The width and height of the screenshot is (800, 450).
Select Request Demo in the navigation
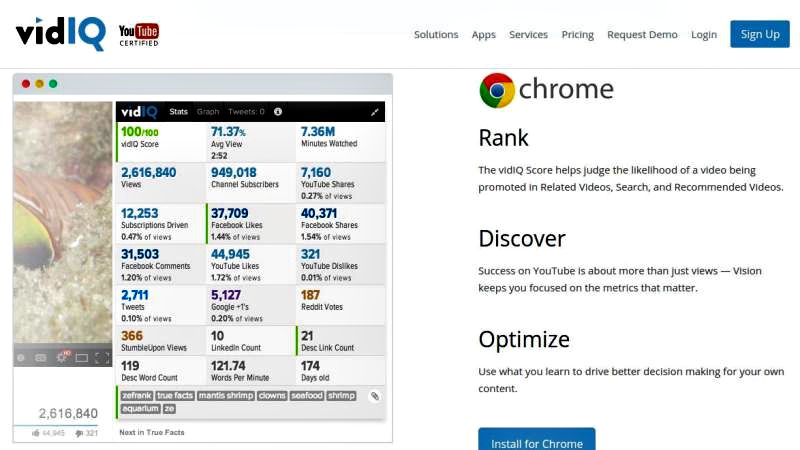(x=642, y=35)
